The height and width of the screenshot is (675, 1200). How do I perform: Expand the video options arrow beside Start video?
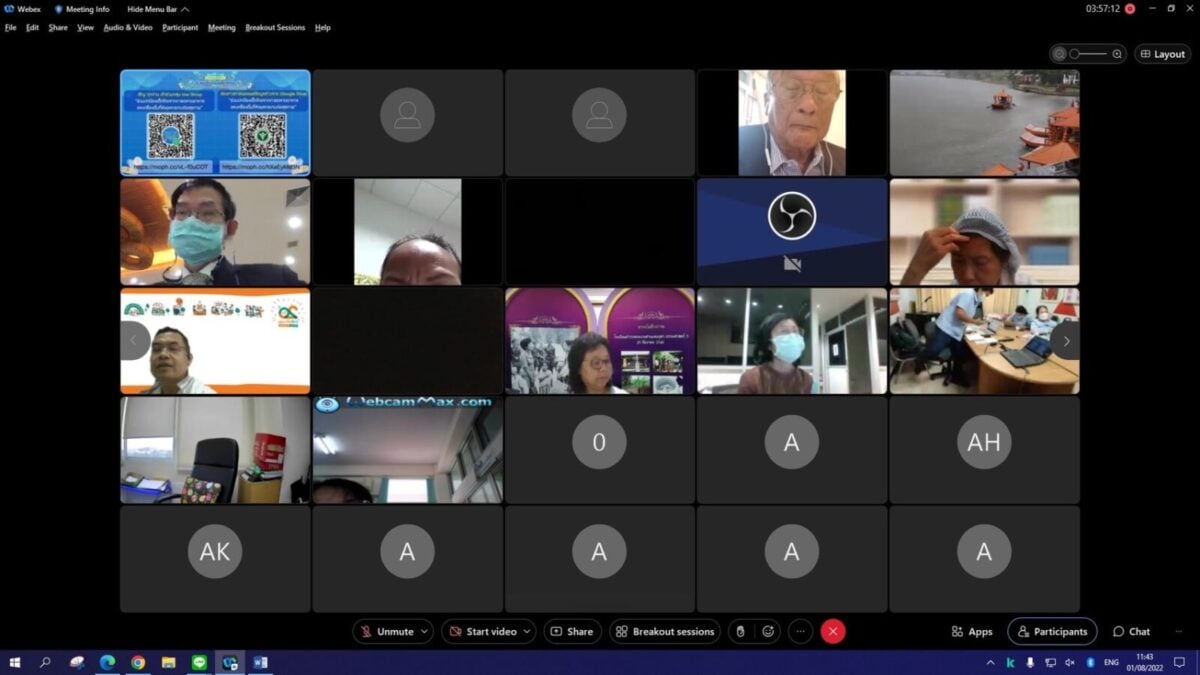pyautogui.click(x=528, y=631)
